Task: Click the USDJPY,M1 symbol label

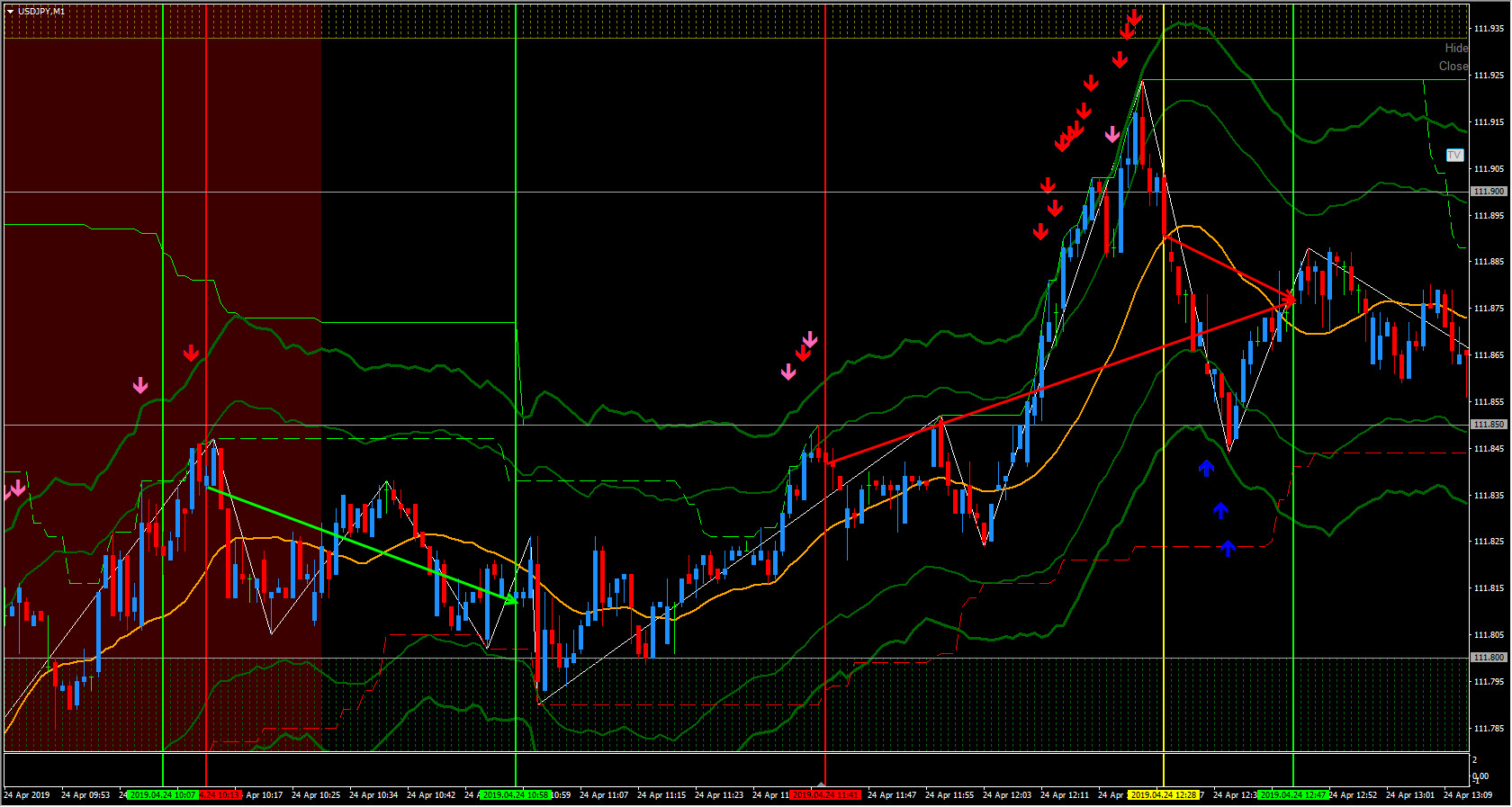Action: (x=41, y=12)
